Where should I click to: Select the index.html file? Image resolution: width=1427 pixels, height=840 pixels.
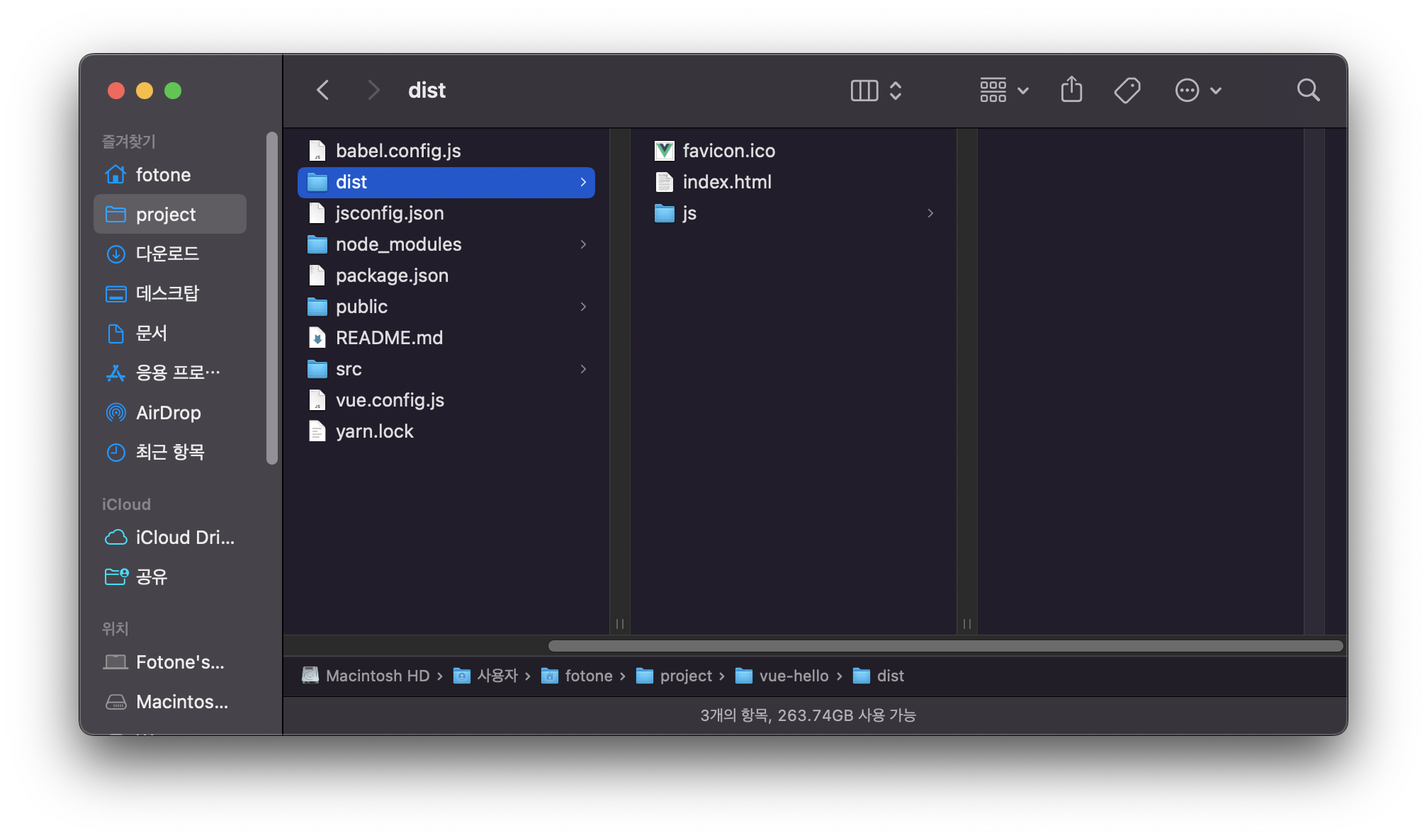794,182
